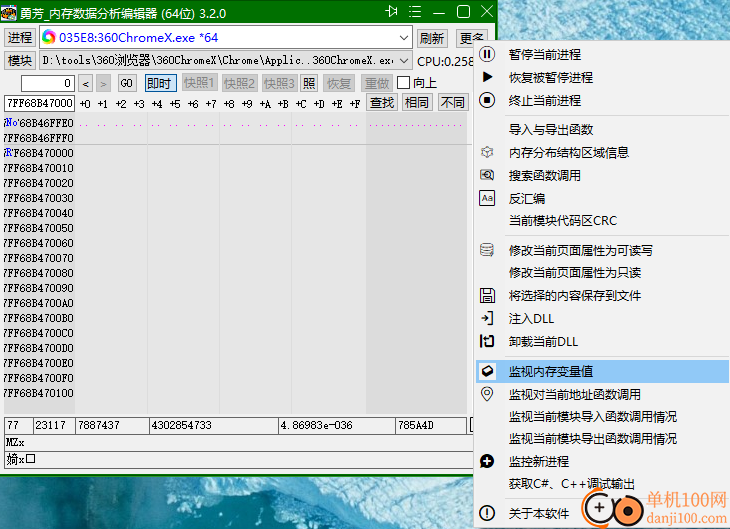Click the GO button

[x=126, y=83]
